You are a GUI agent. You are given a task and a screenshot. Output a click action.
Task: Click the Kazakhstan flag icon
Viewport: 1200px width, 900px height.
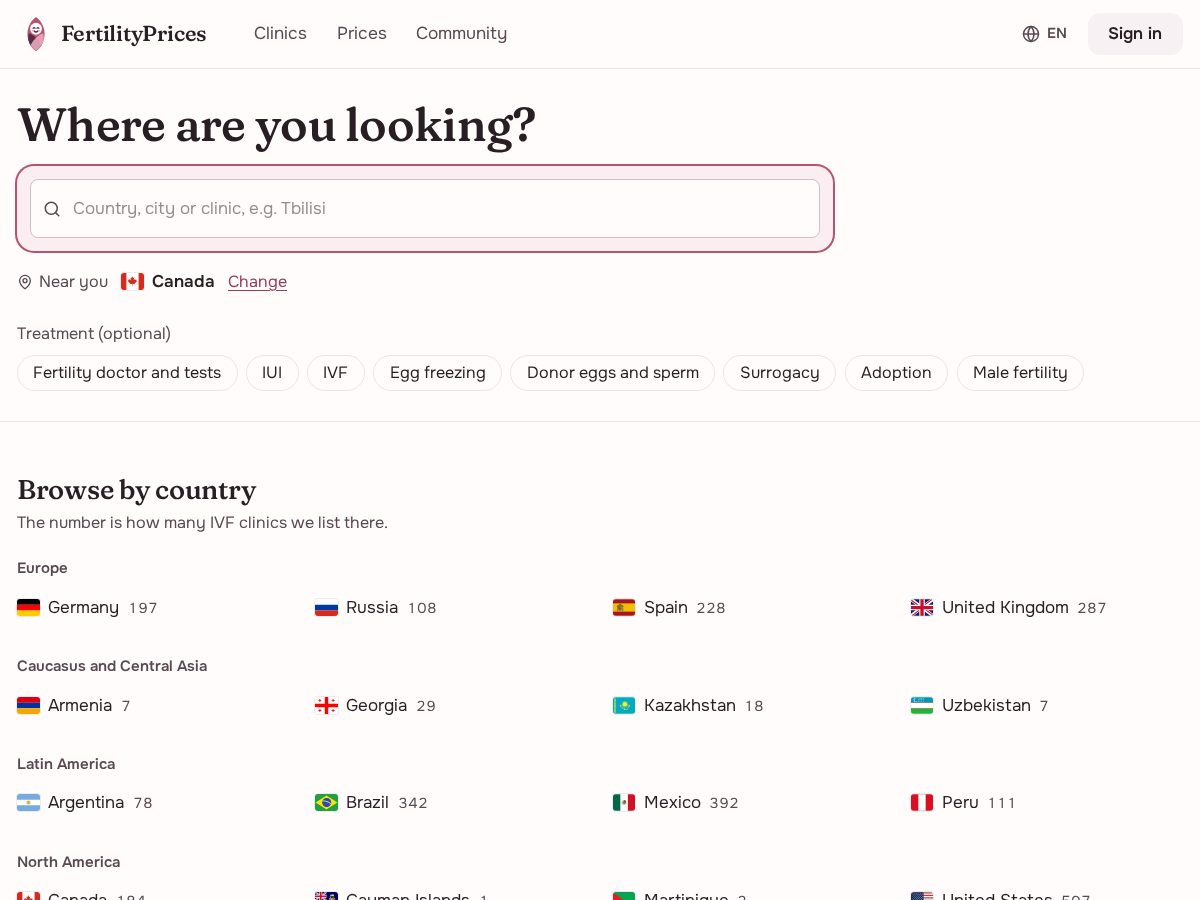(x=624, y=706)
